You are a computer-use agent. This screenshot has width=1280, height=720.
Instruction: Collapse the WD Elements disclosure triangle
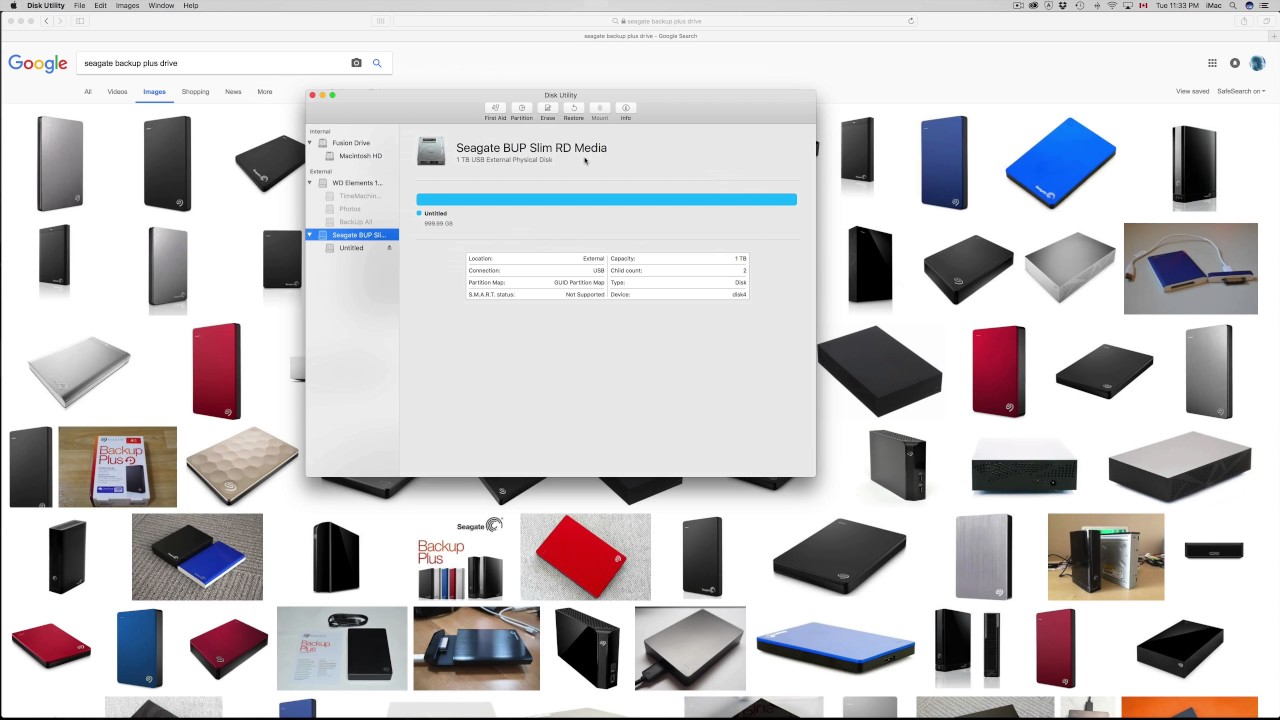(x=310, y=183)
